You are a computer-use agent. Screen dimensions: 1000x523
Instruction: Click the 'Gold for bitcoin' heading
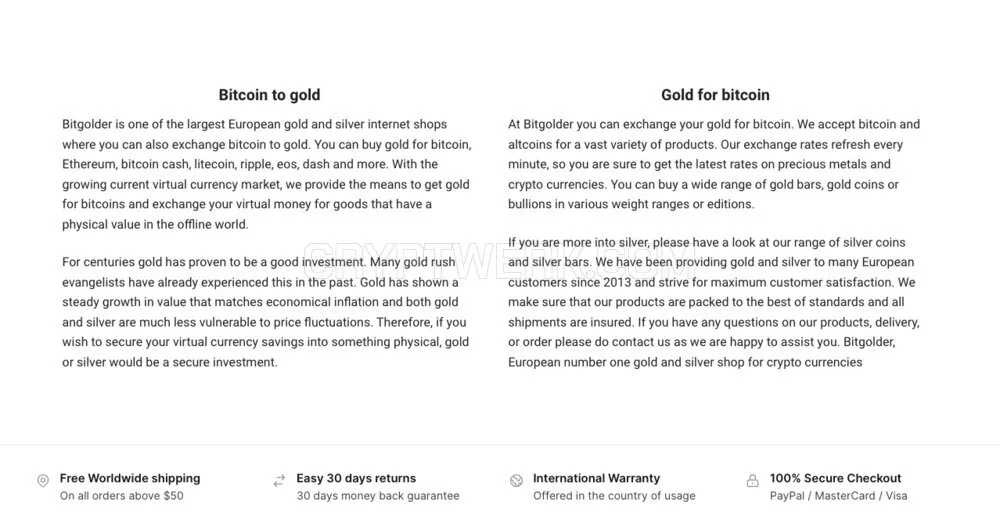point(715,95)
